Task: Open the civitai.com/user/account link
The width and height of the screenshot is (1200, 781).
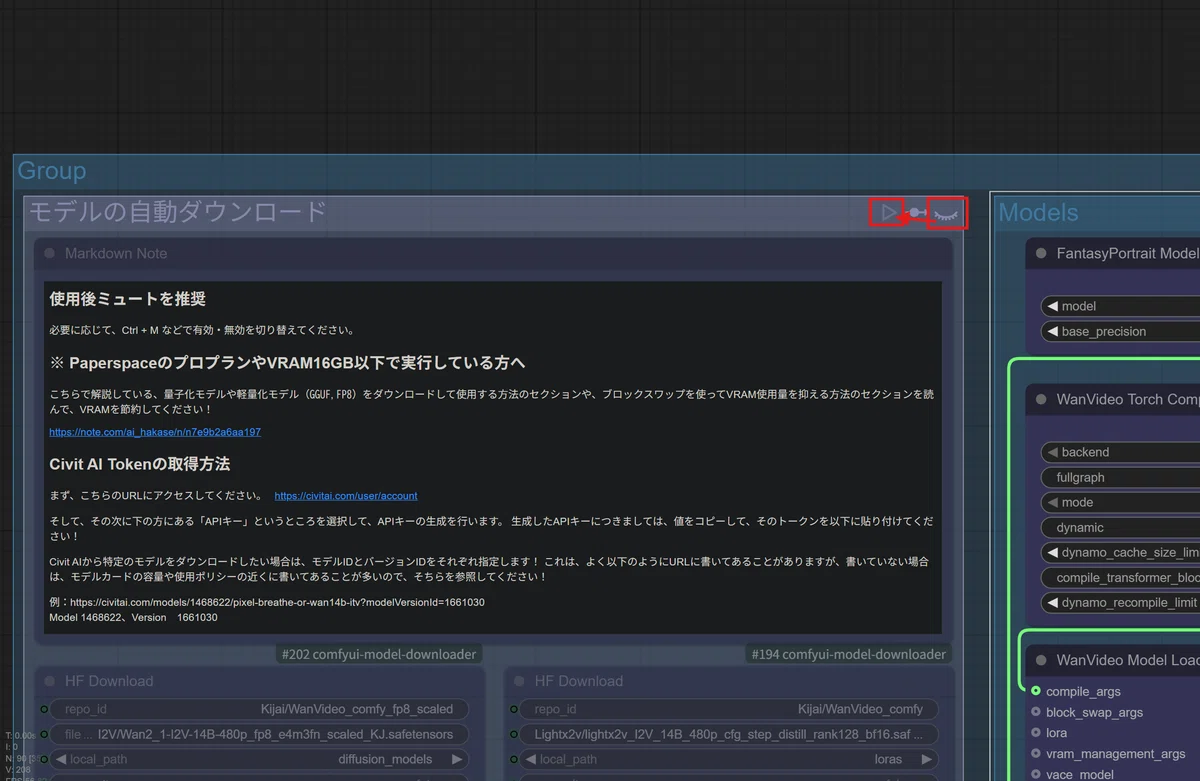Action: pyautogui.click(x=346, y=495)
